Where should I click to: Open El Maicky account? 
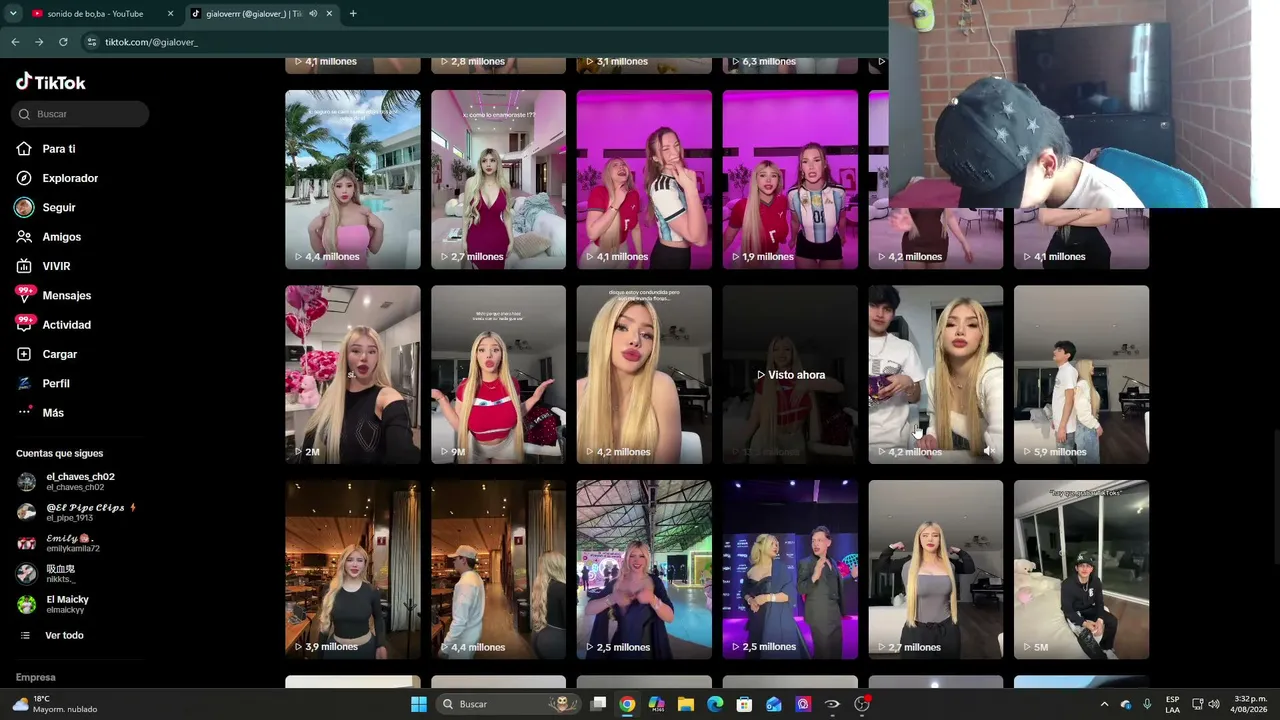[53, 605]
